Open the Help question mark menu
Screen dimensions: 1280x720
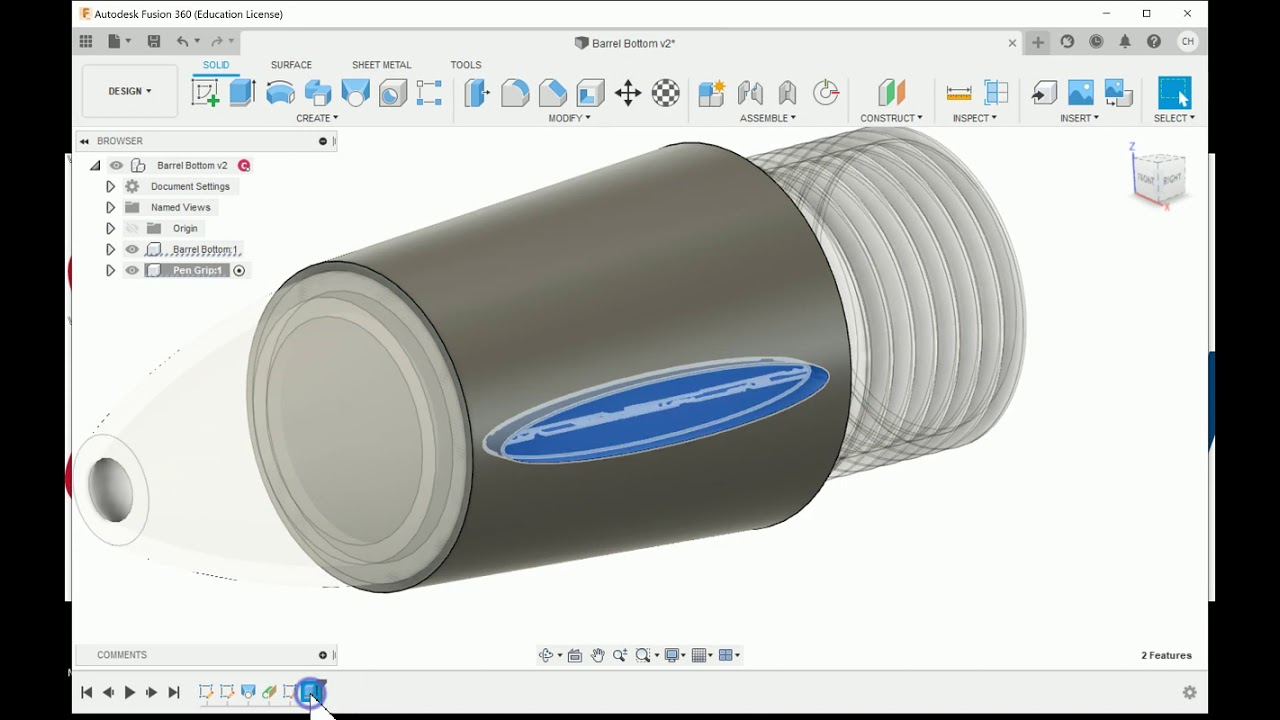pyautogui.click(x=1154, y=41)
